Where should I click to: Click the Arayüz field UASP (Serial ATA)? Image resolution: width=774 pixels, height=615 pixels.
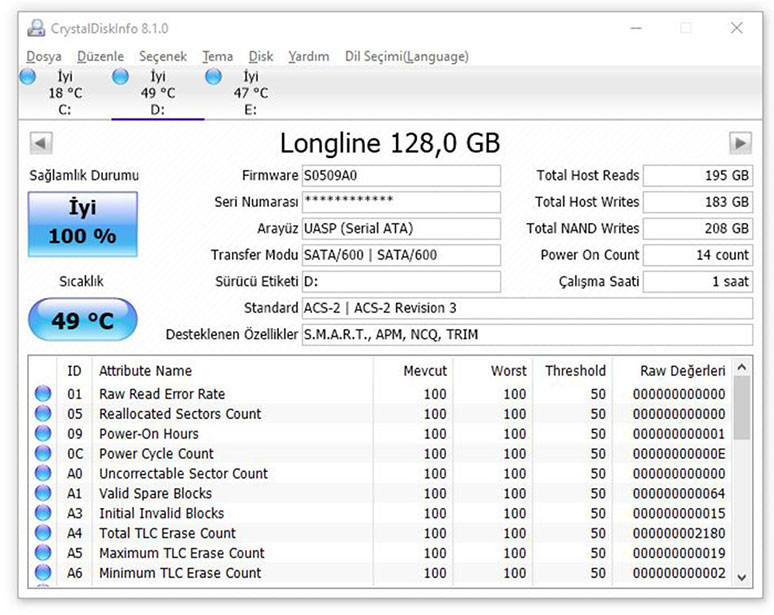pyautogui.click(x=401, y=229)
